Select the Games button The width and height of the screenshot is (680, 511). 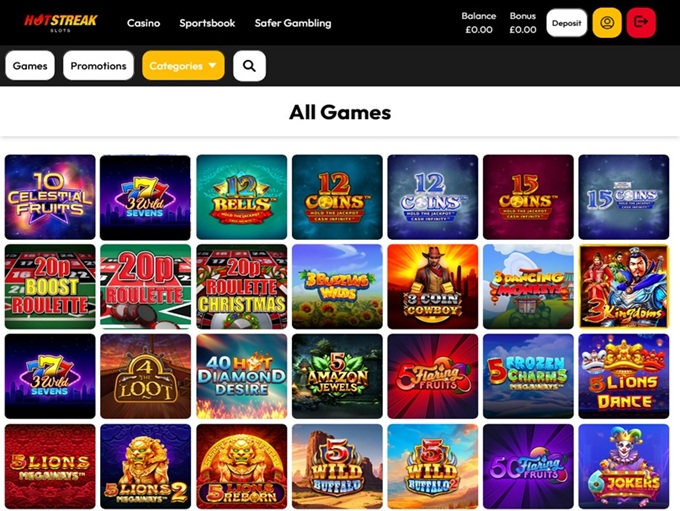tap(30, 66)
